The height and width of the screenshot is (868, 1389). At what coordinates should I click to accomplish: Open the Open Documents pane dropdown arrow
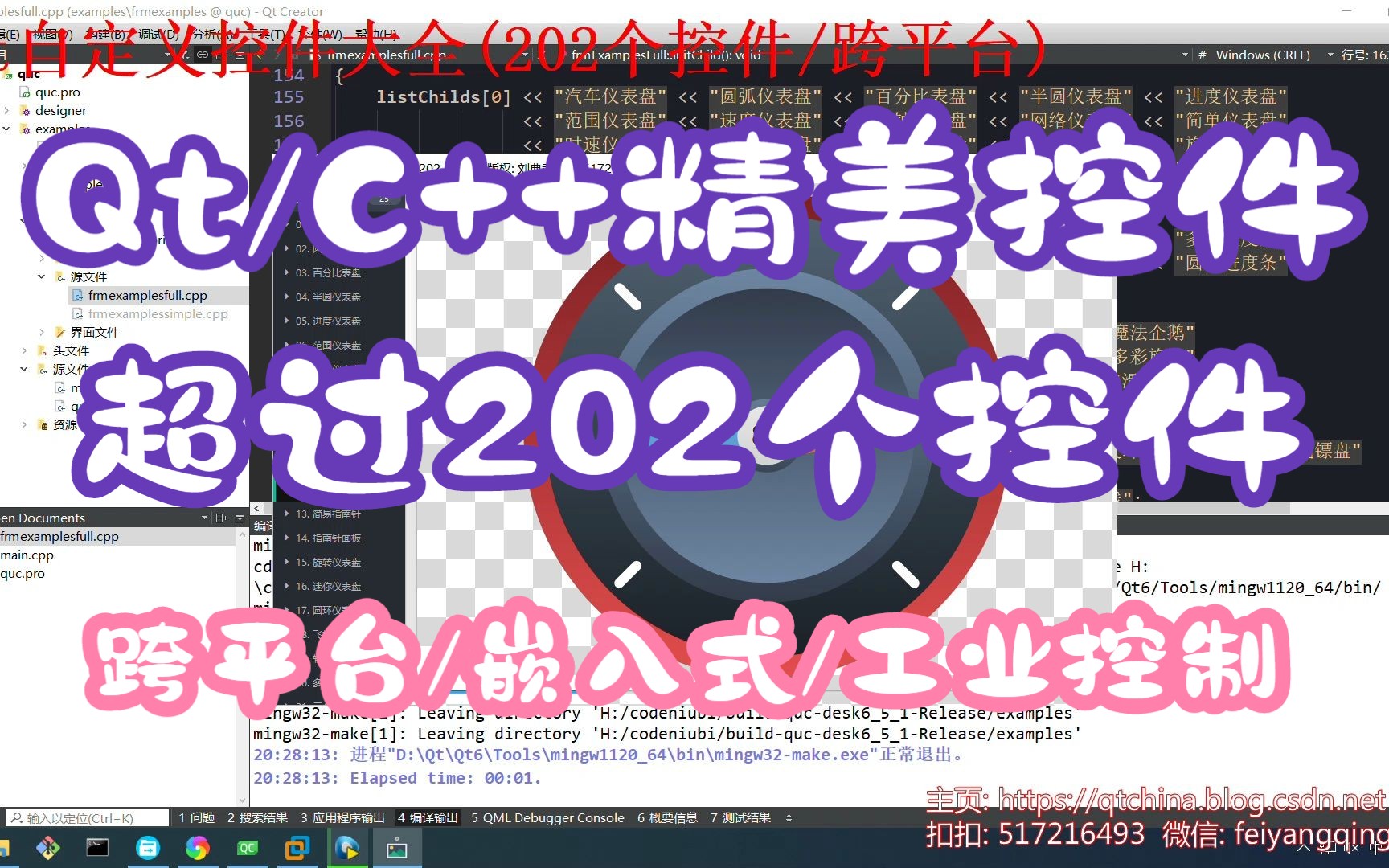[204, 518]
